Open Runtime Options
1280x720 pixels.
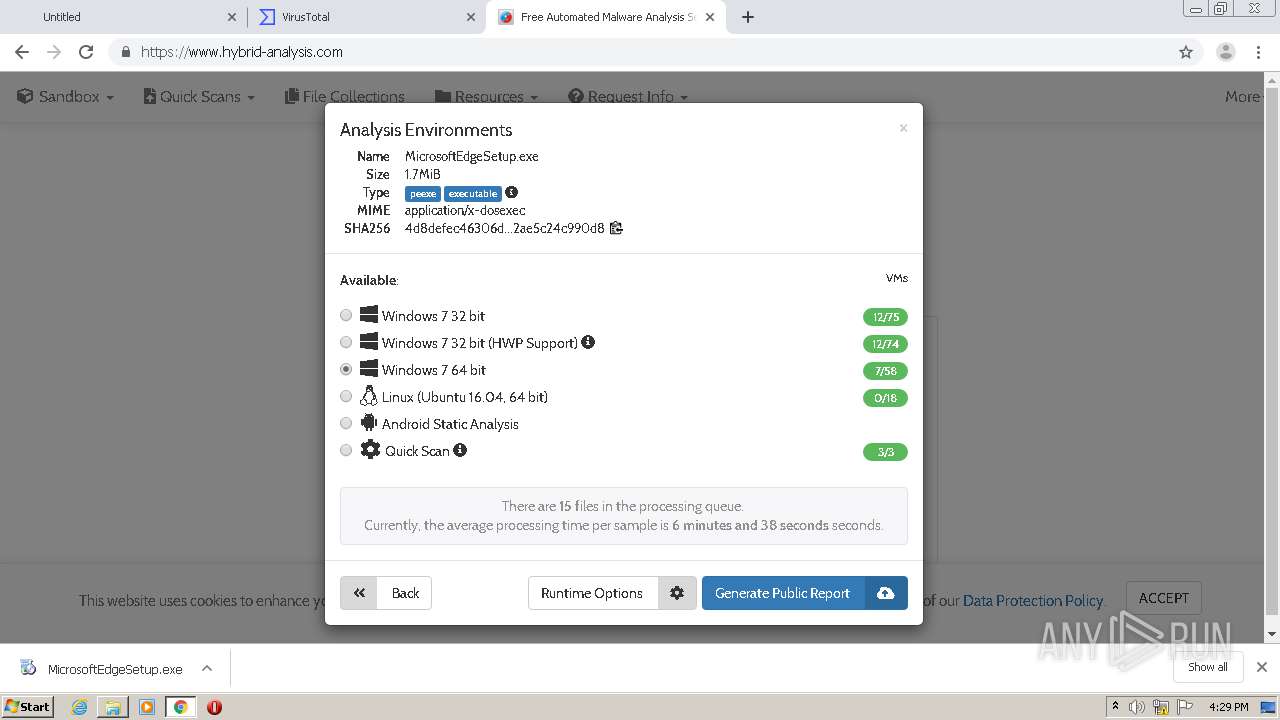592,593
